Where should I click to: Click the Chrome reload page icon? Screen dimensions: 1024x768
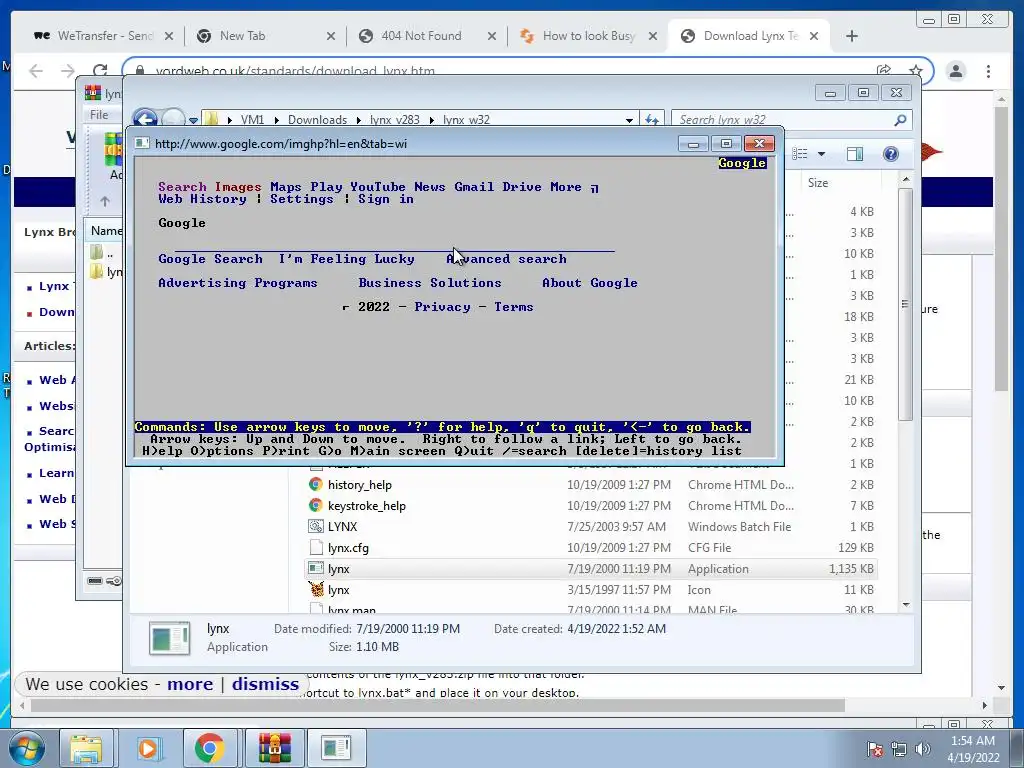click(100, 71)
